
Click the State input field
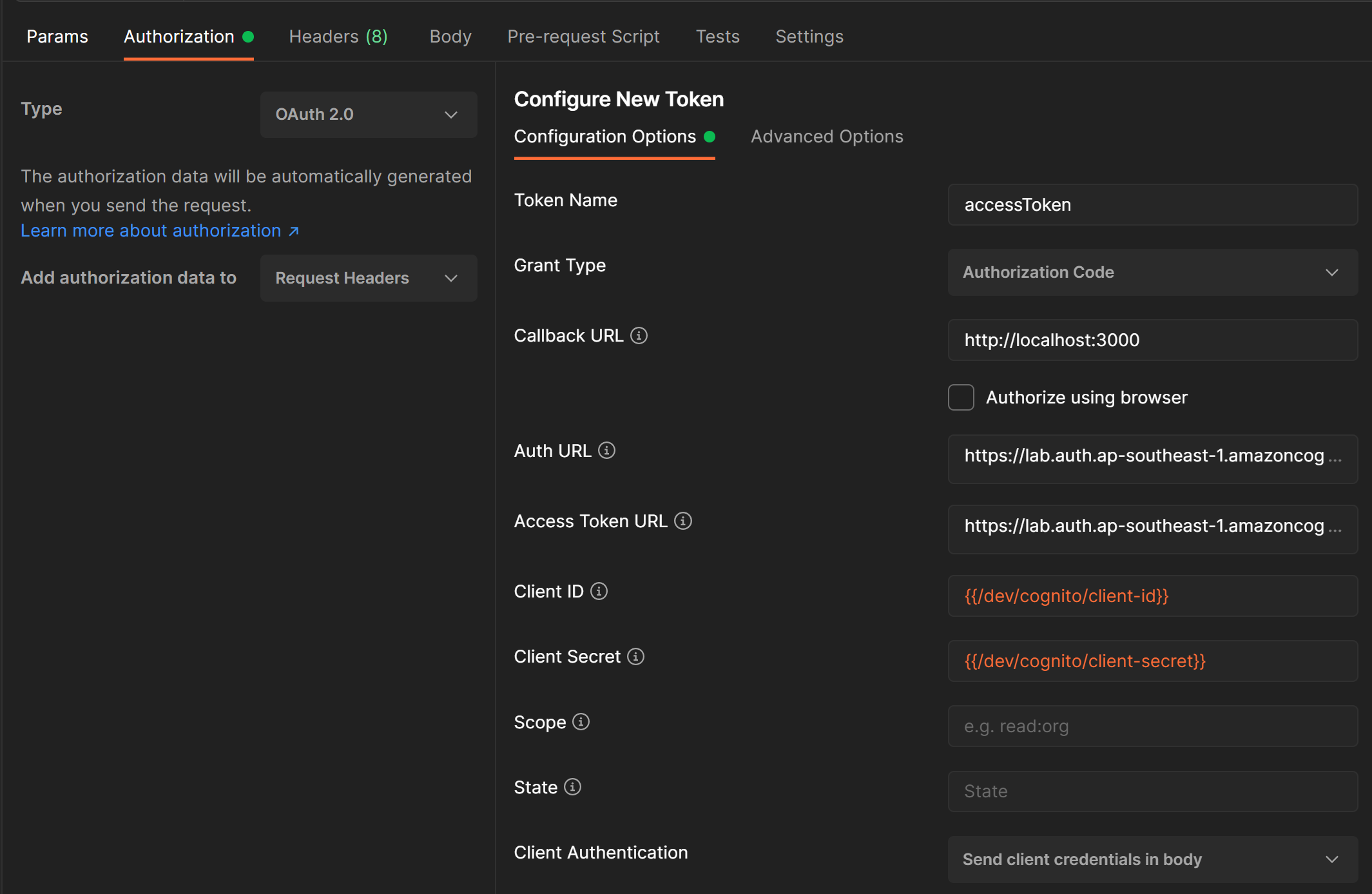click(1153, 792)
